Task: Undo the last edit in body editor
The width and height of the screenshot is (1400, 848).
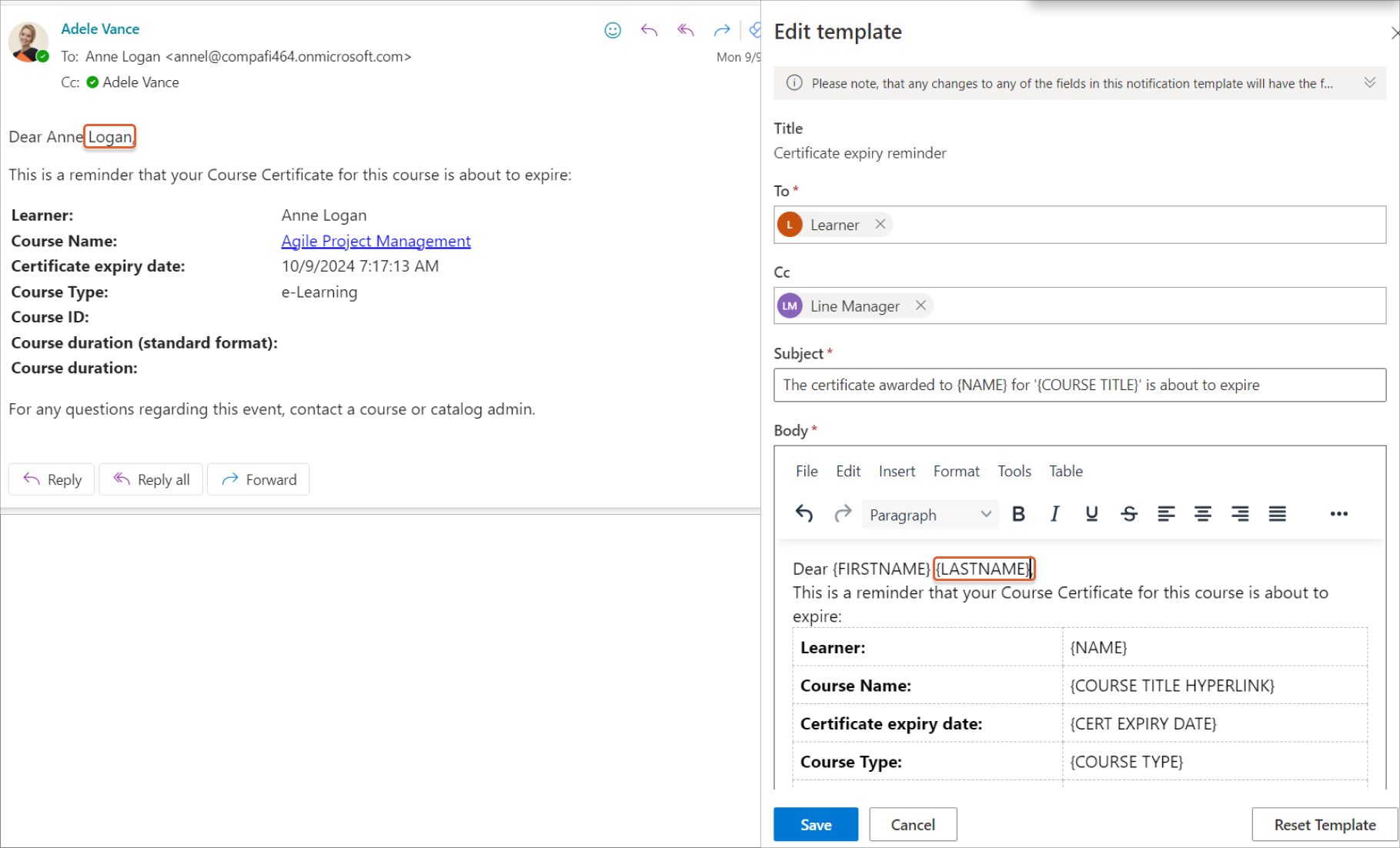Action: 804,513
